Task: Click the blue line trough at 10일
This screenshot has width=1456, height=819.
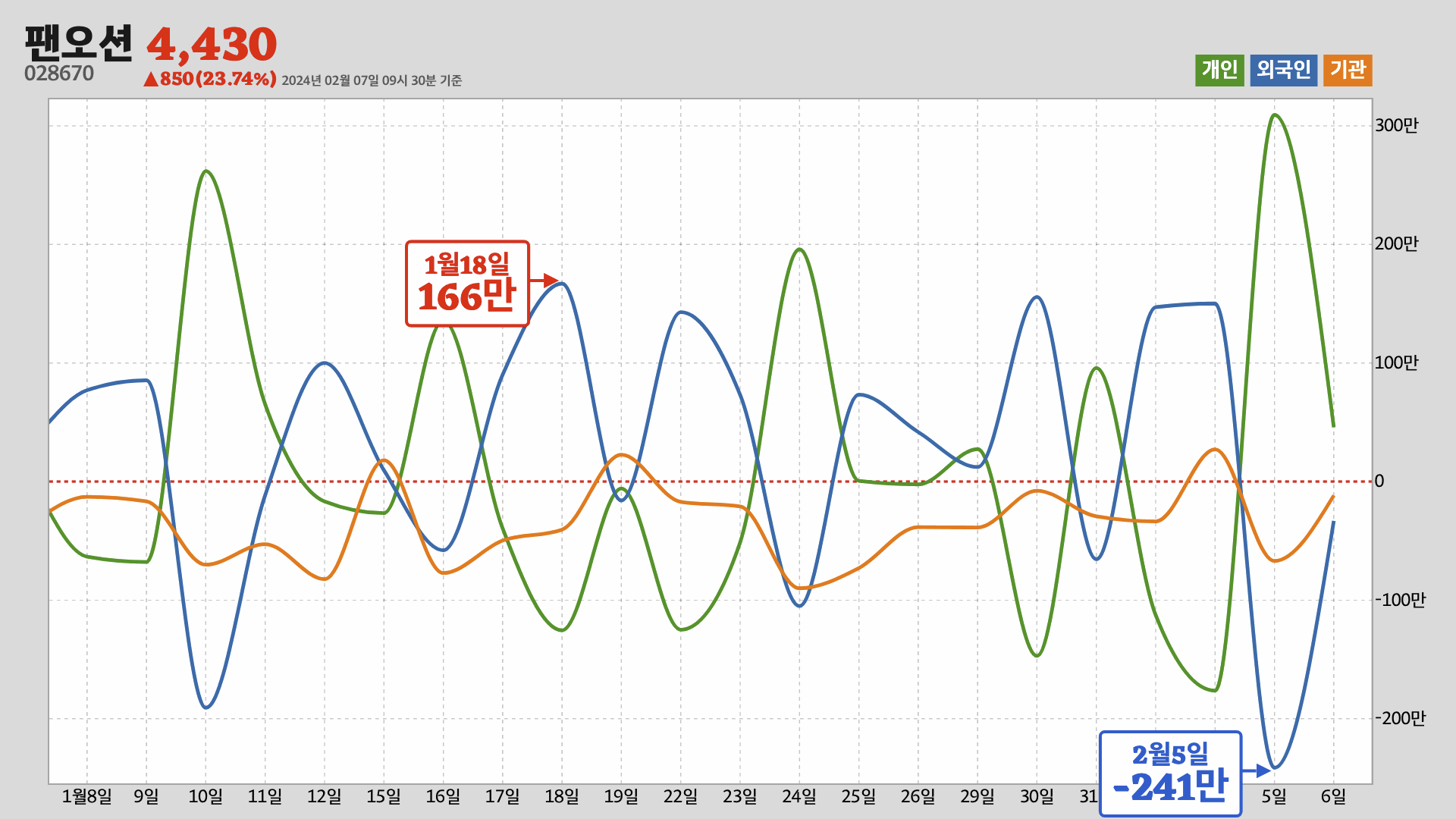Action: 206,708
